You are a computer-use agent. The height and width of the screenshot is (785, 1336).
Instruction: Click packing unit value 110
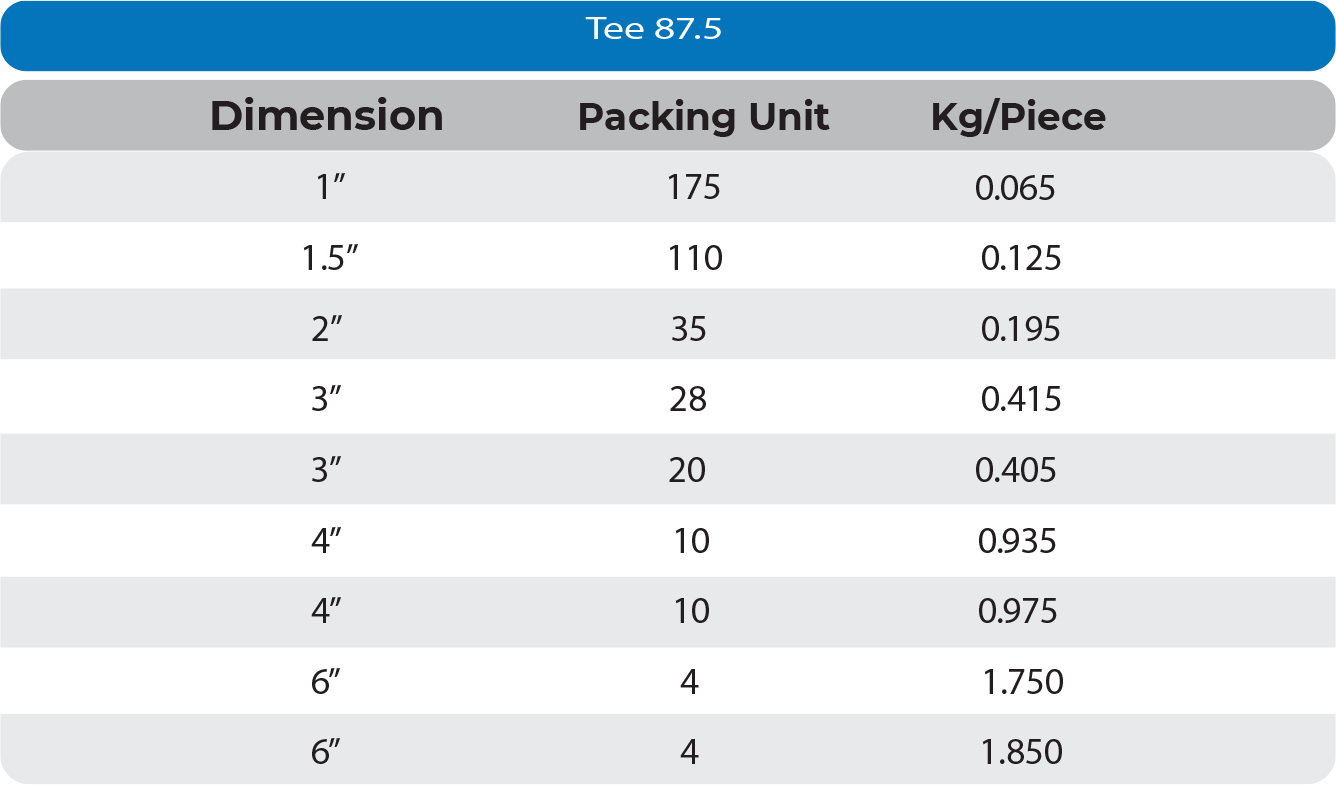pyautogui.click(x=695, y=259)
